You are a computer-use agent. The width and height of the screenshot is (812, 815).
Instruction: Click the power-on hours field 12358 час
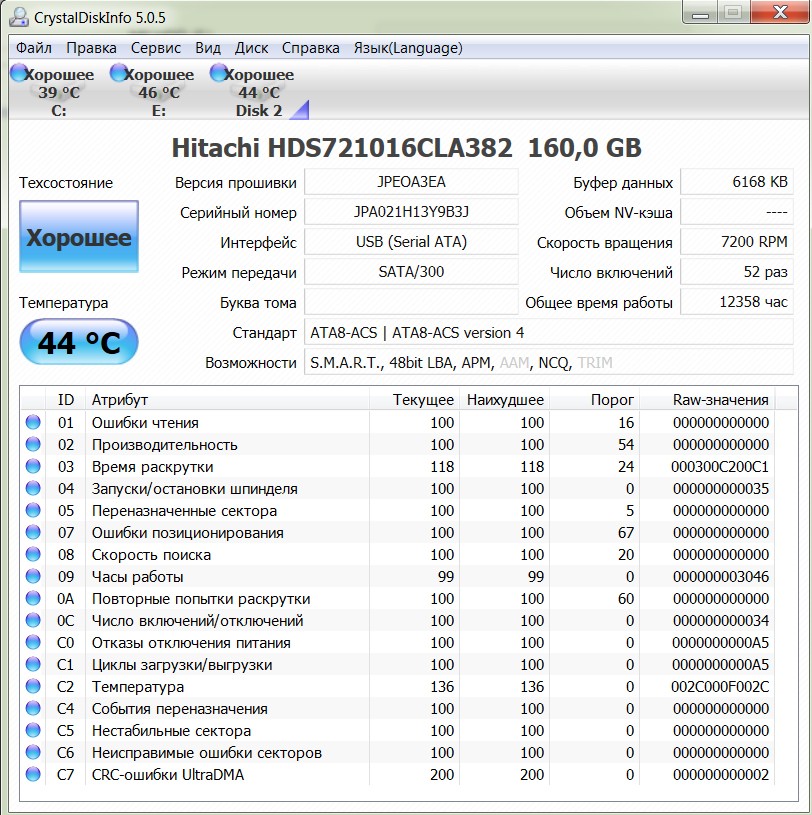point(737,302)
